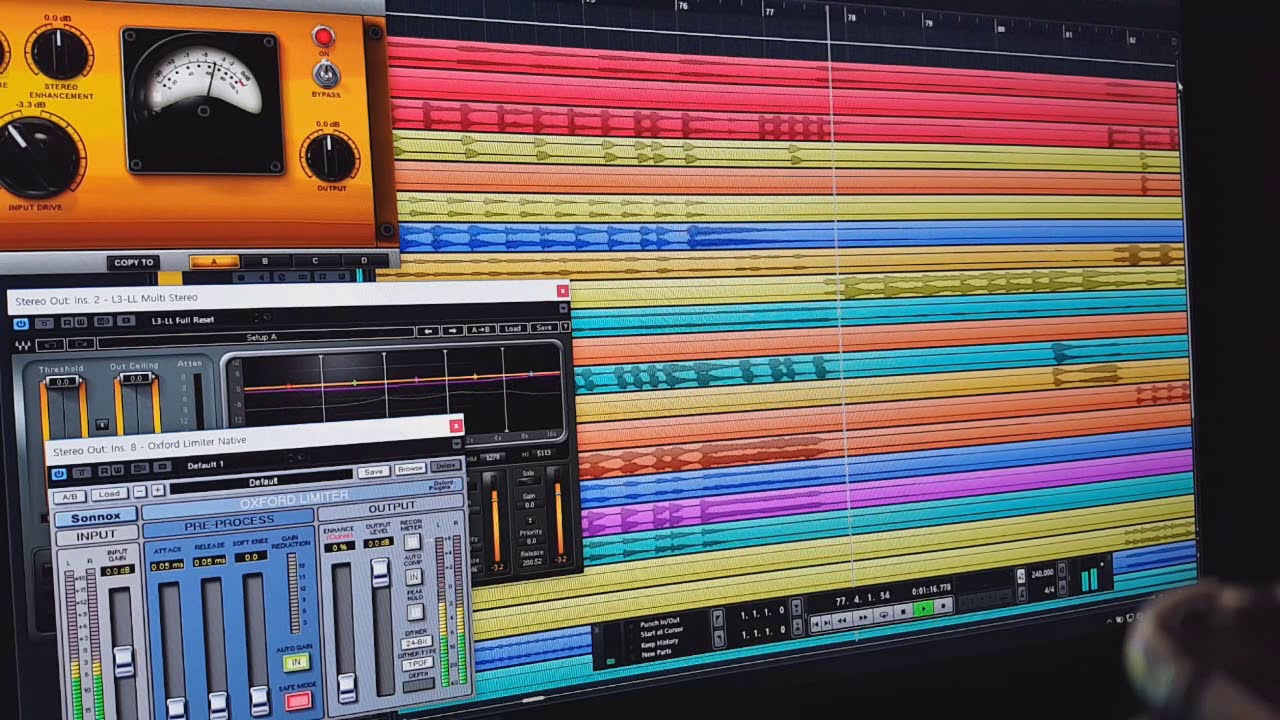Toggle L3-LL Multi plugin power button
This screenshot has width=1280, height=720.
tap(21, 324)
